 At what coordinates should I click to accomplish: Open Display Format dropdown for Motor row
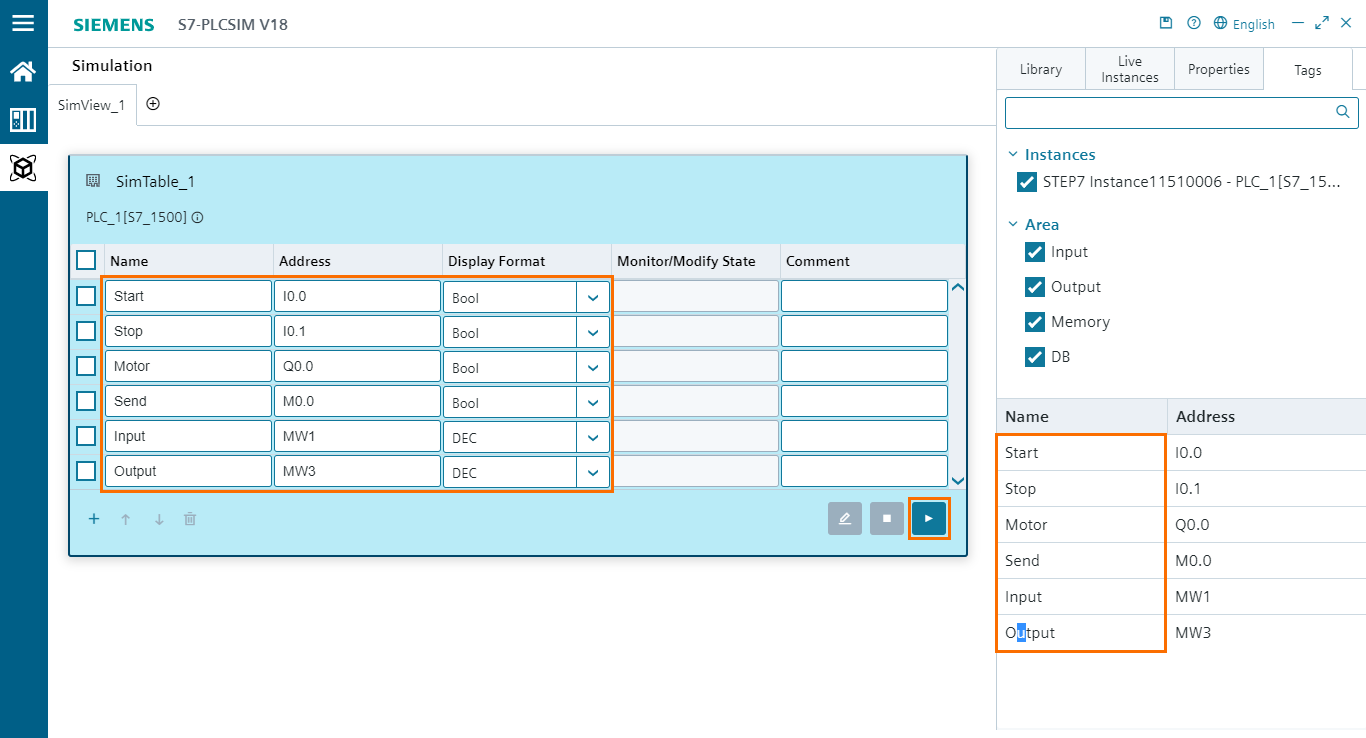(x=593, y=367)
